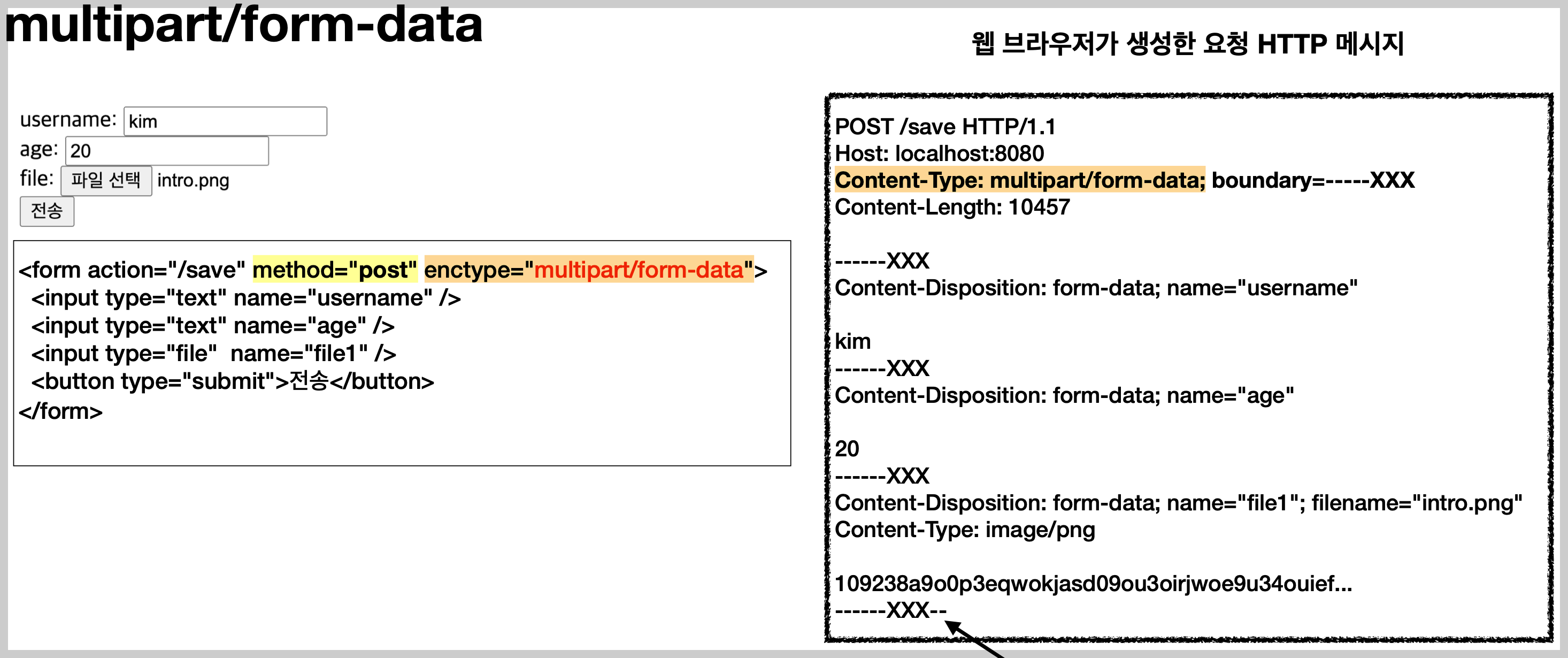Click the POST /save HTTP/1.1 request line
The height and width of the screenshot is (658, 1568).
tap(944, 127)
